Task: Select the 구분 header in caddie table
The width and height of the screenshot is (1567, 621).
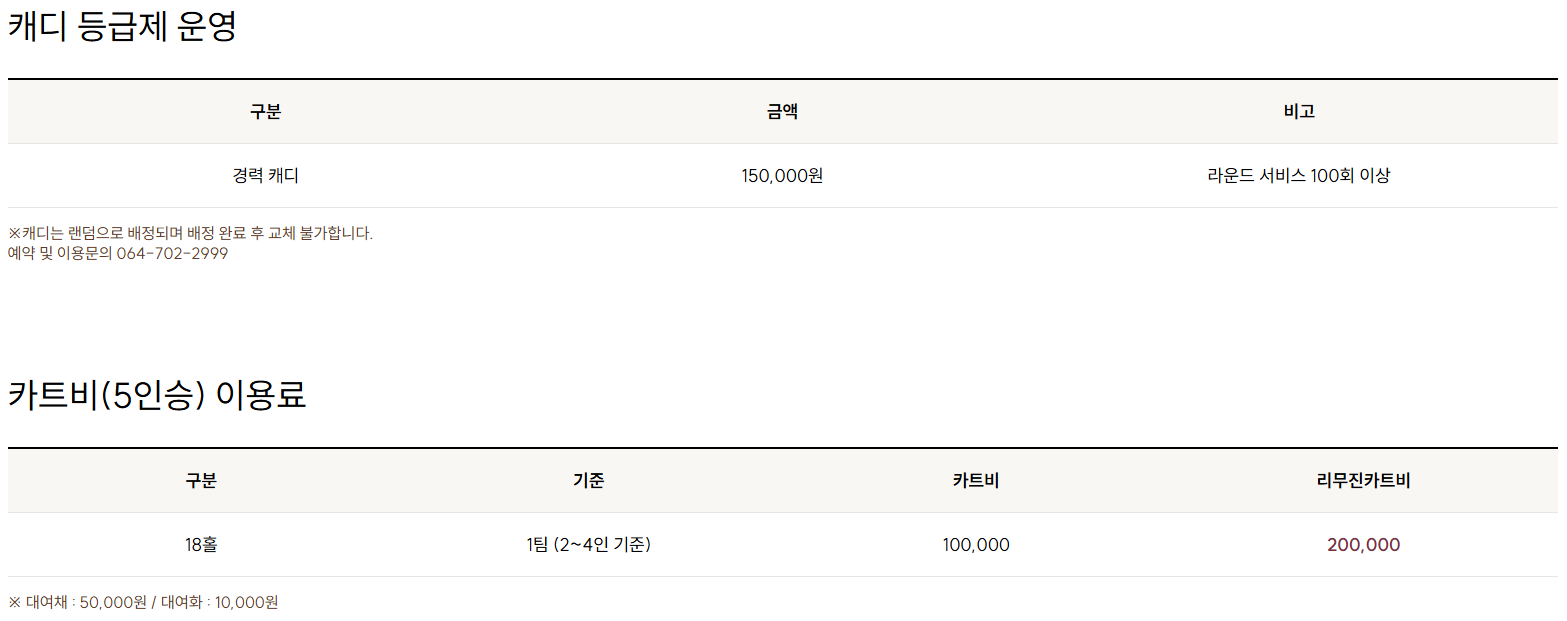Action: [x=266, y=112]
